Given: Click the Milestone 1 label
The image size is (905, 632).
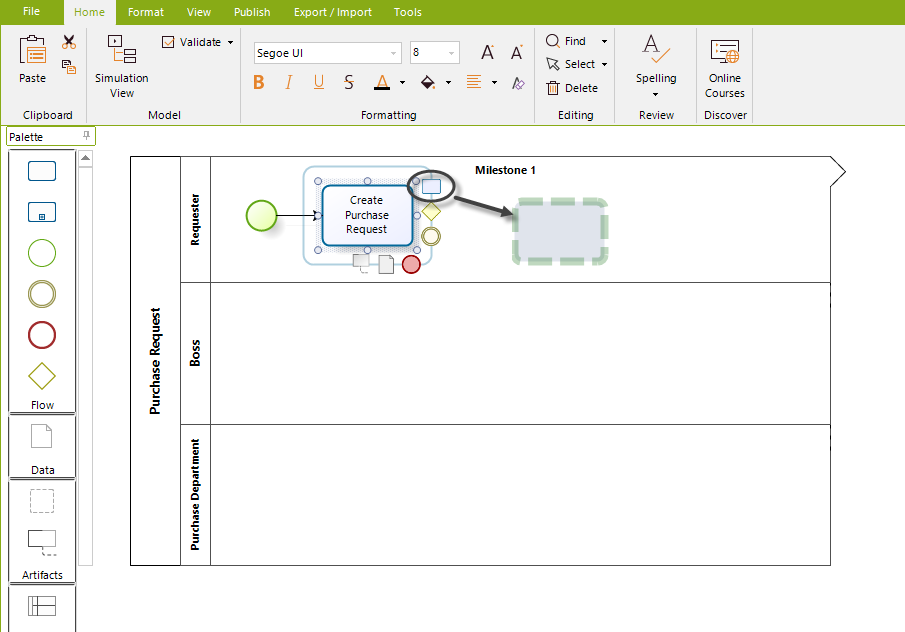Looking at the screenshot, I should pos(506,170).
